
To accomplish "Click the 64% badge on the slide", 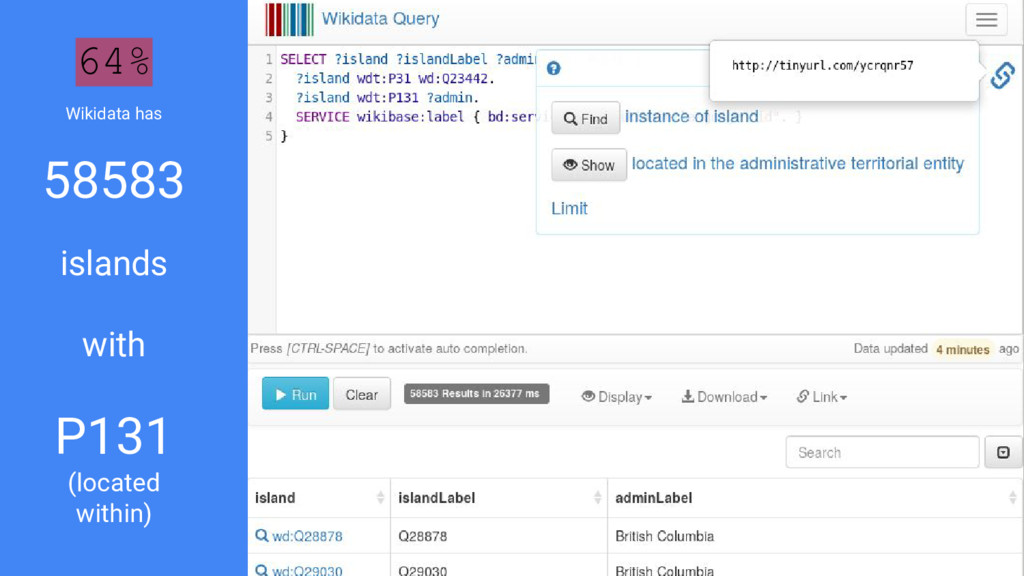I will coord(114,62).
